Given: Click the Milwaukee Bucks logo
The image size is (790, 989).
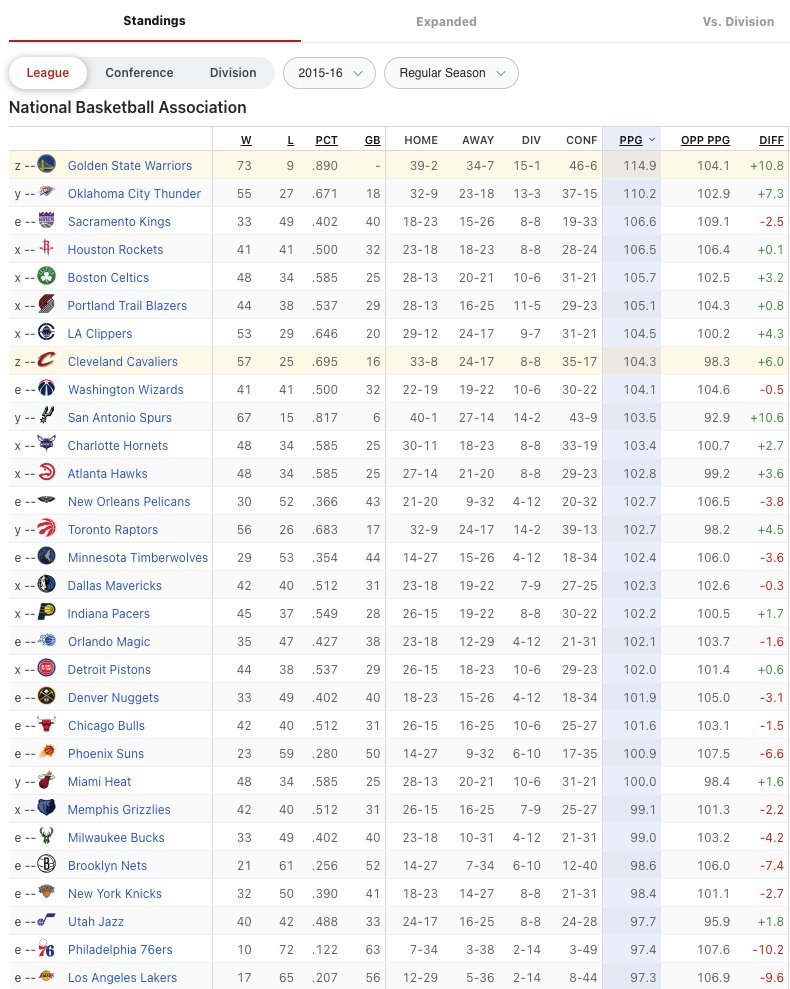Looking at the screenshot, I should (x=46, y=836).
